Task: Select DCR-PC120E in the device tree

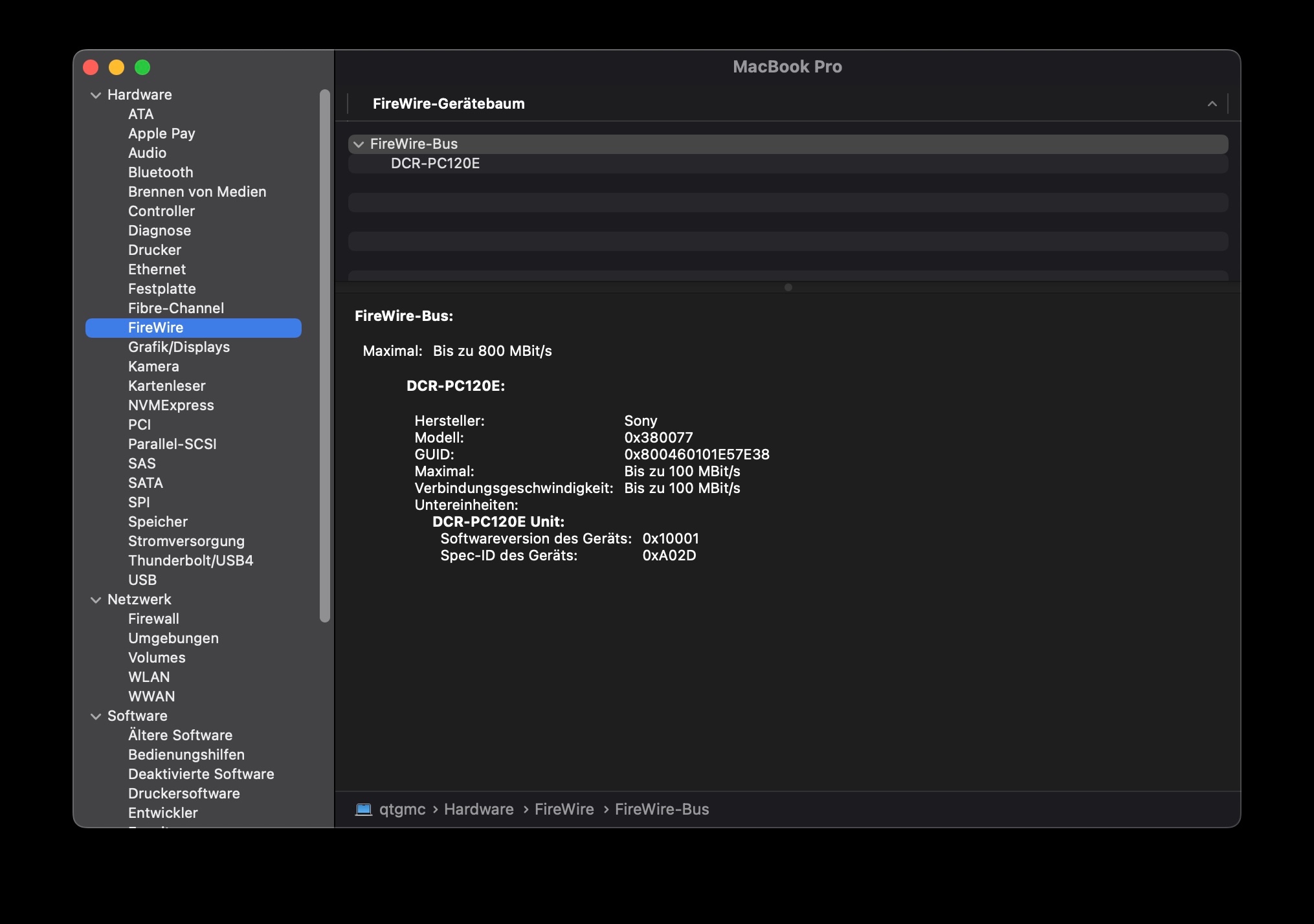Action: coord(435,164)
